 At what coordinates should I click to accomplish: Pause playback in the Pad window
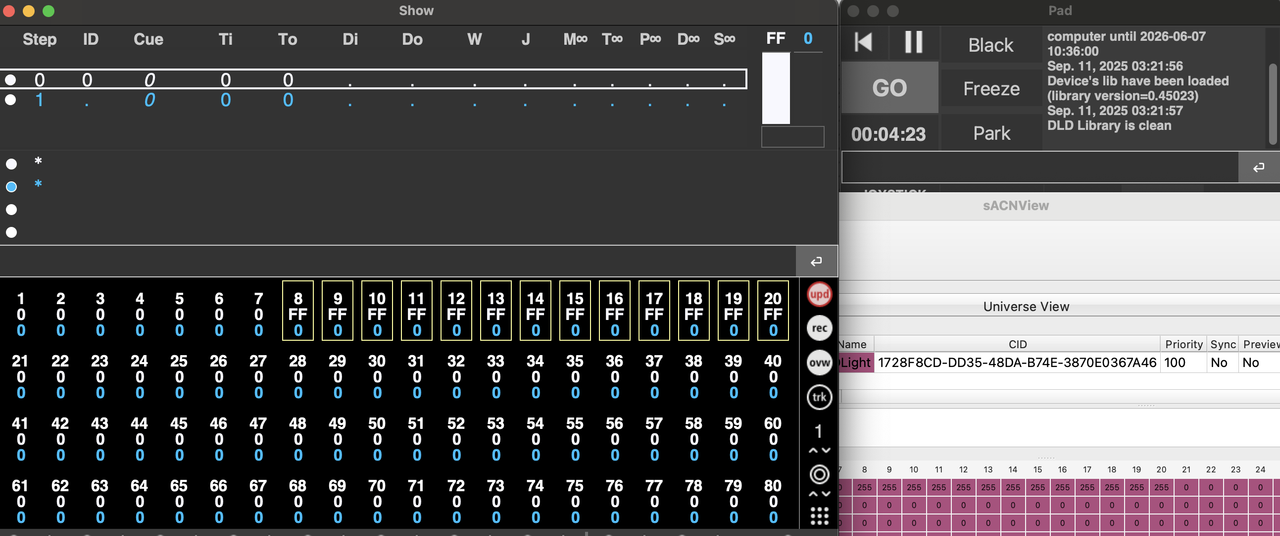914,42
